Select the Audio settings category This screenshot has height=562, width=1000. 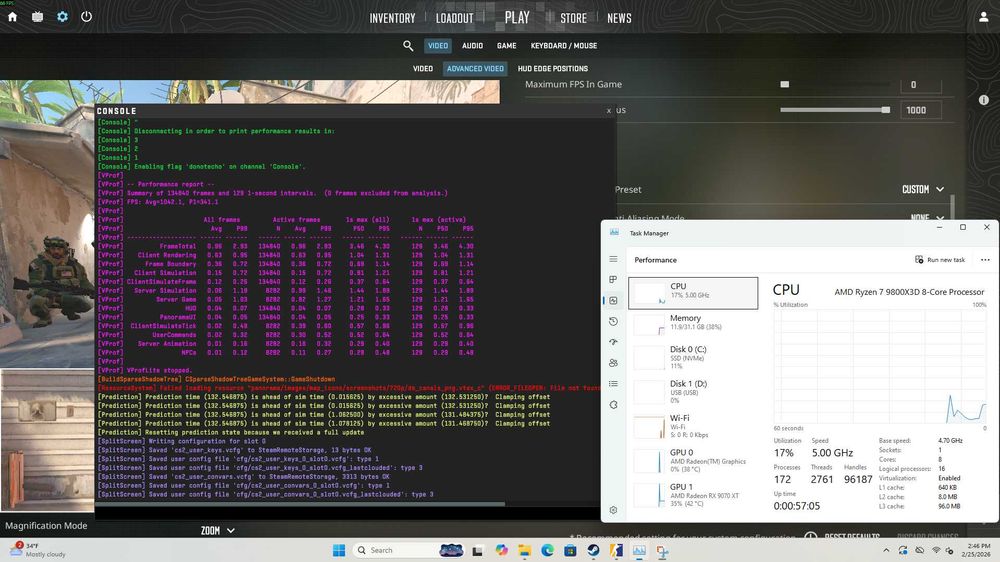coord(473,46)
